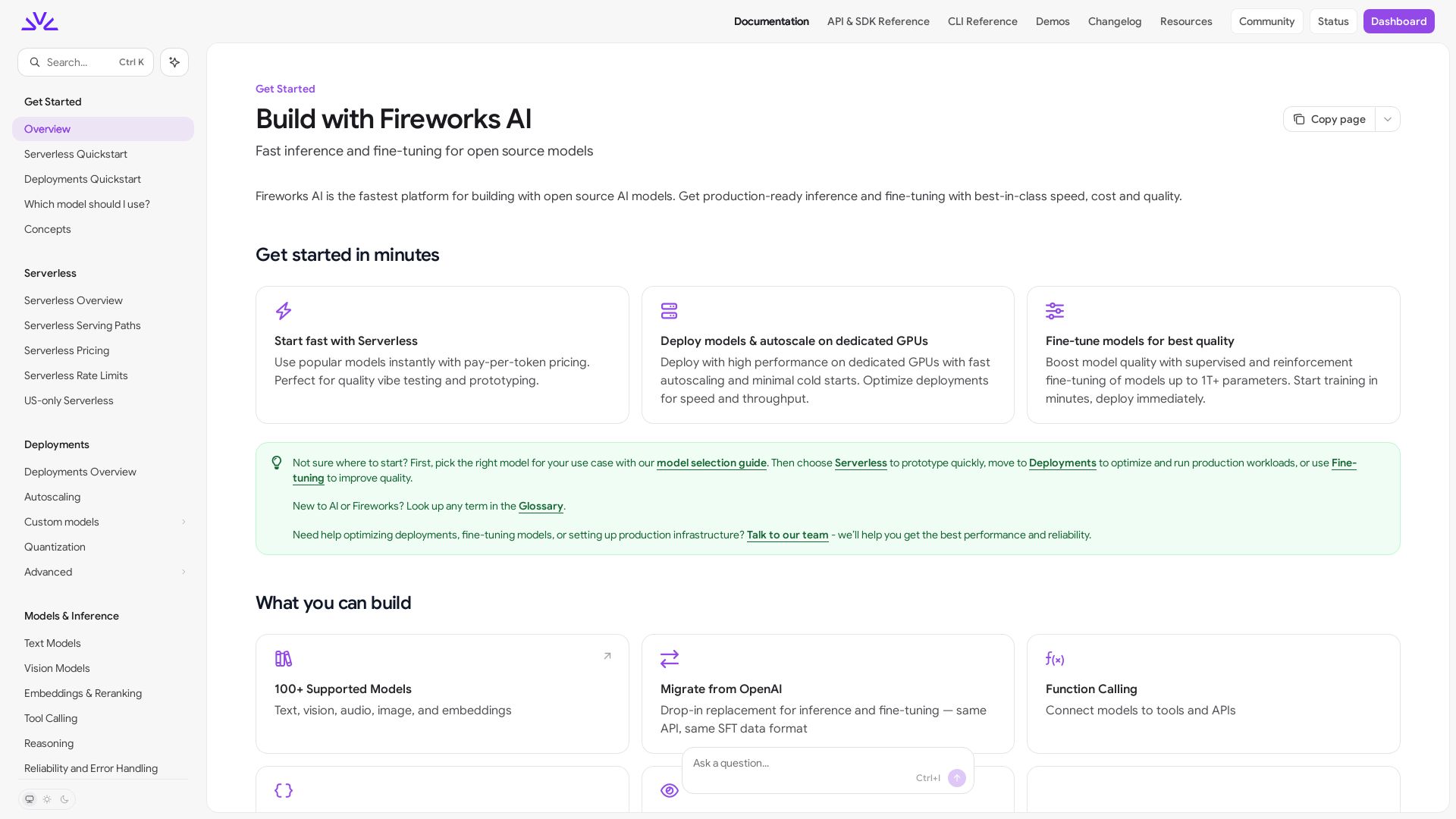
Task: Switch to system theme mode
Action: pyautogui.click(x=30, y=799)
